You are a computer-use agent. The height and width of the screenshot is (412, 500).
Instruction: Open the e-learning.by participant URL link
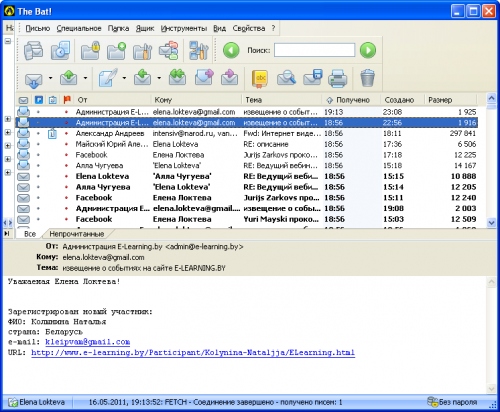[x=193, y=352]
